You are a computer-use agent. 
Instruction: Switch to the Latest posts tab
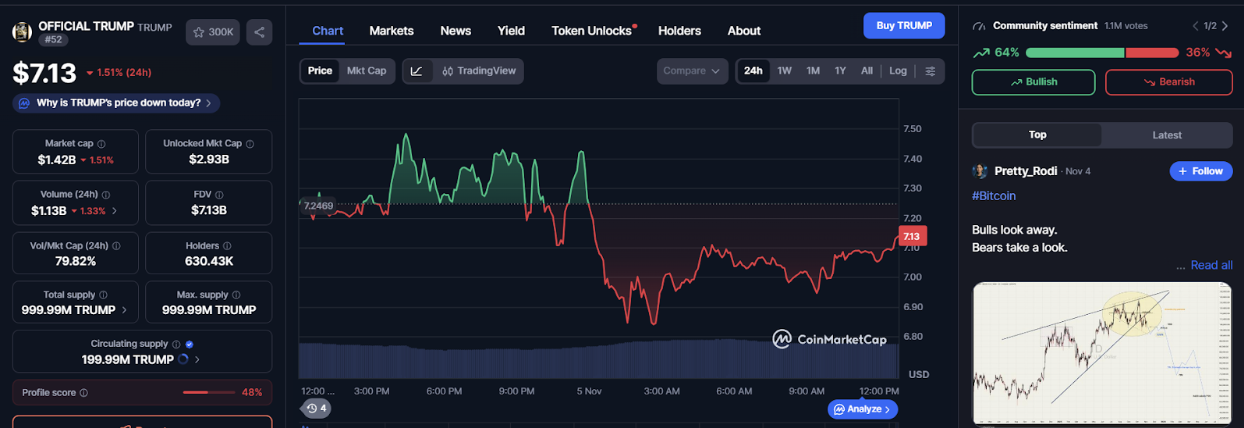(1166, 135)
